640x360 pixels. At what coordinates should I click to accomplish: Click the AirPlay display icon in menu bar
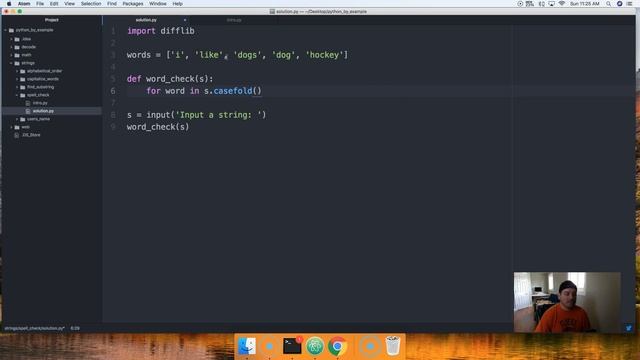click(x=551, y=4)
